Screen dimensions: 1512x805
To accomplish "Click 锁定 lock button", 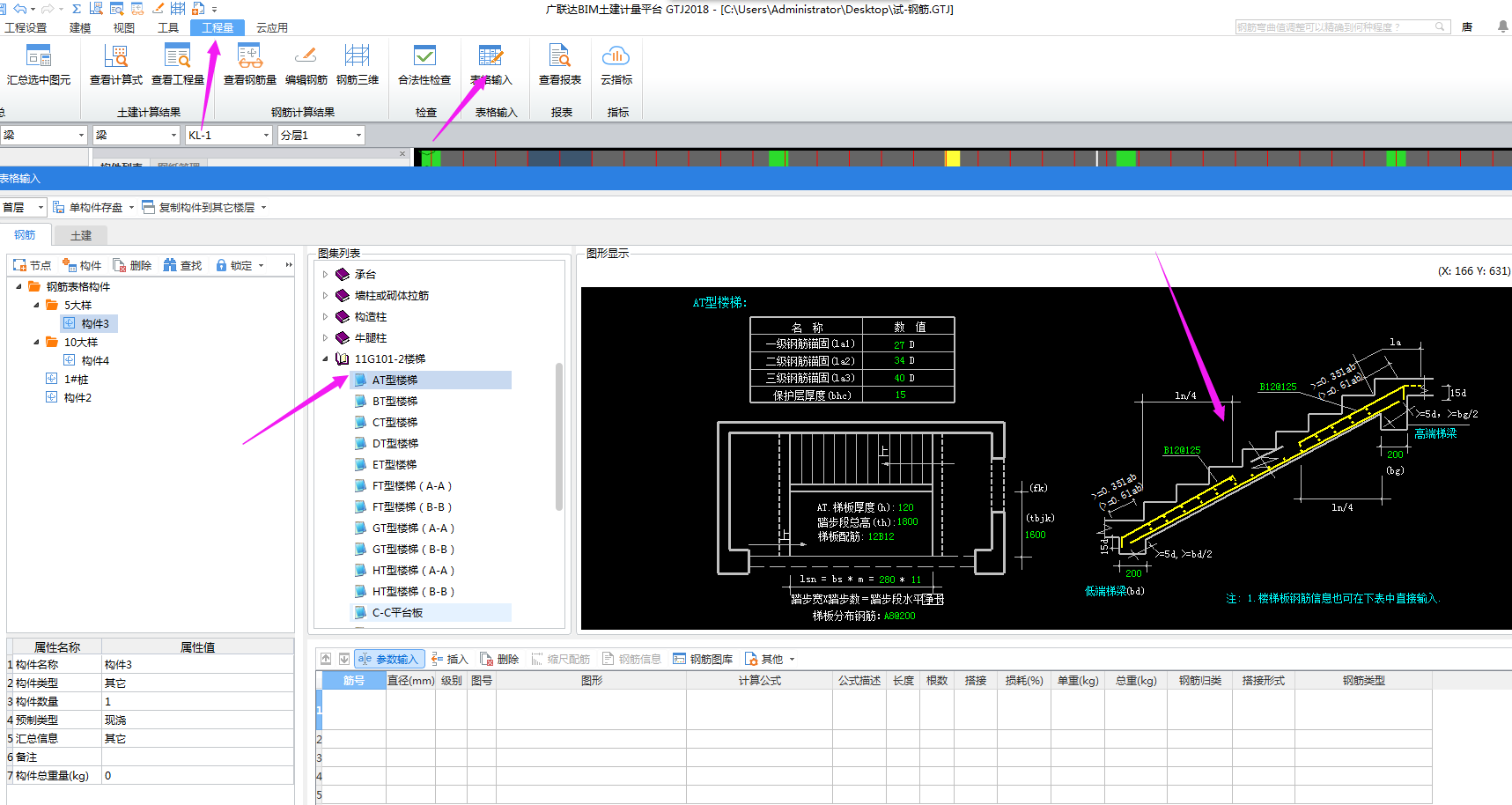I will tap(240, 265).
